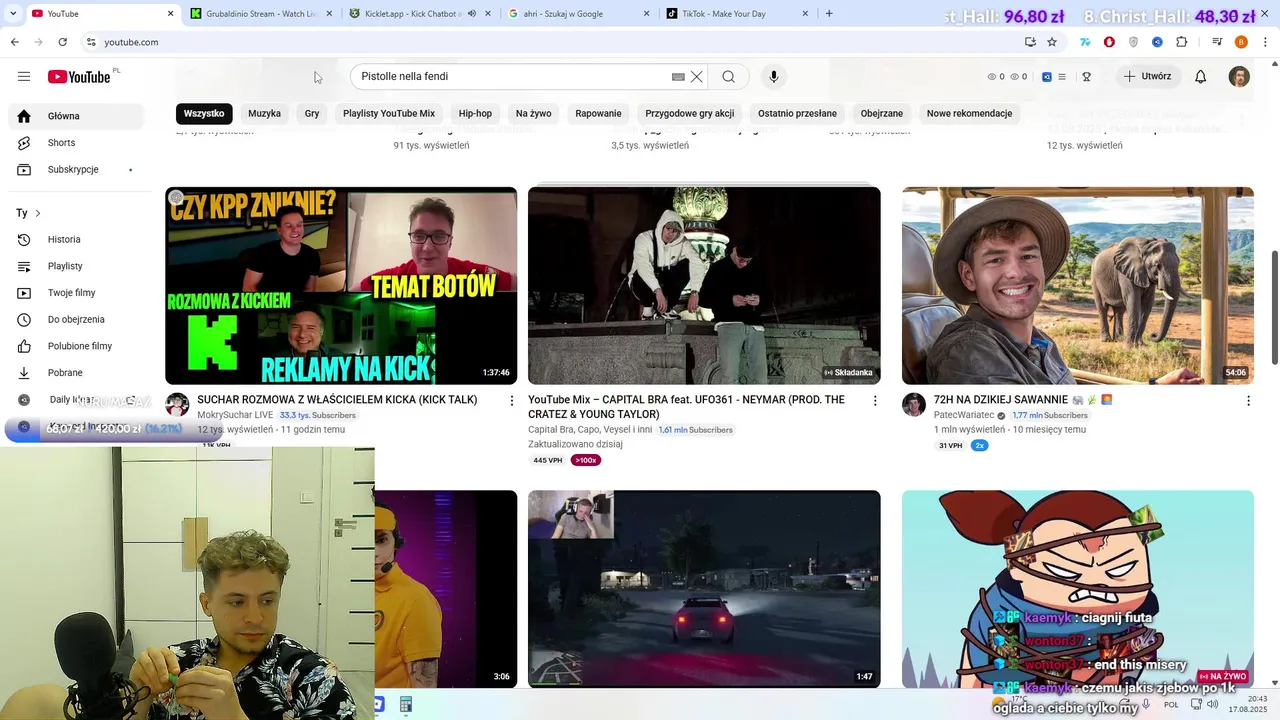Click the list-lines icon beside trophy
The height and width of the screenshot is (720, 1280).
(x=1062, y=77)
